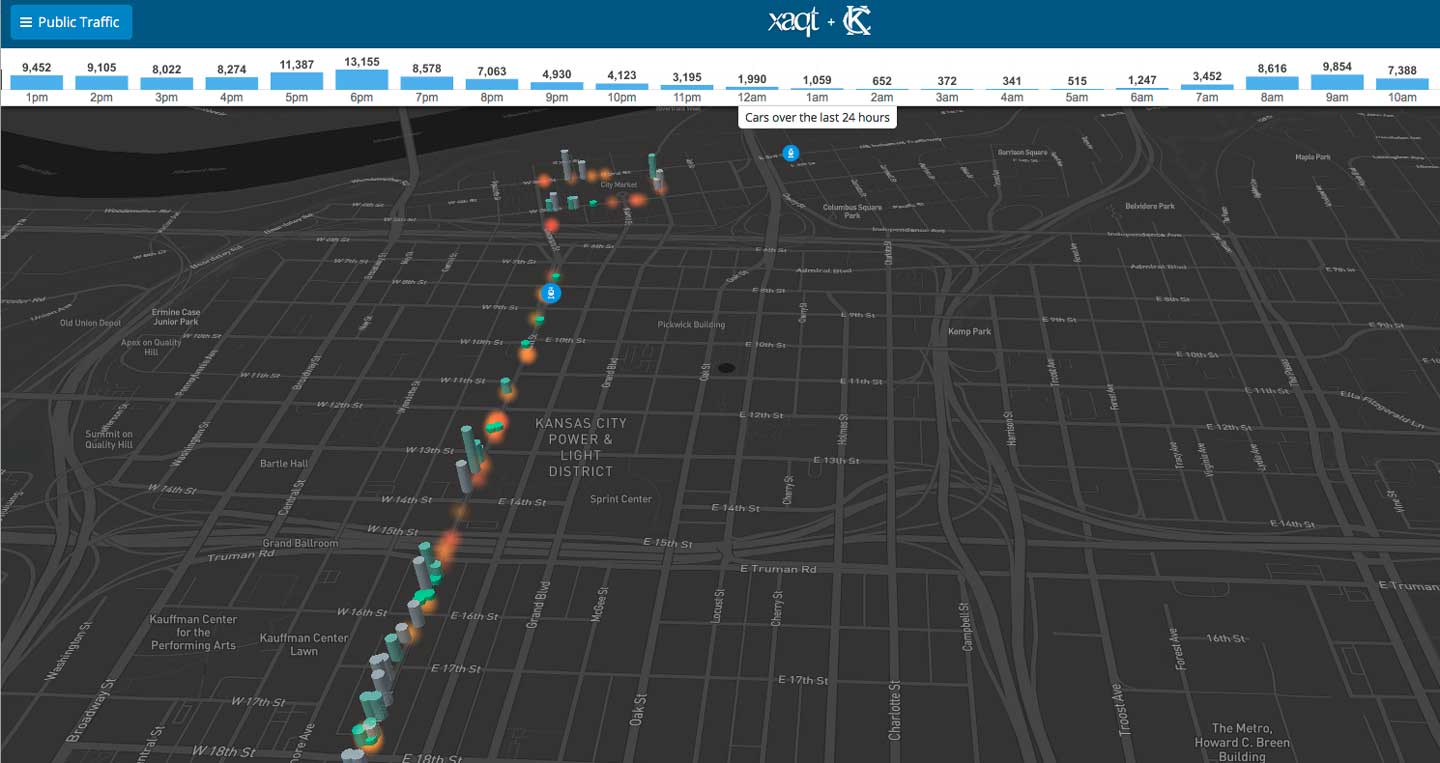Select blue streetcar marker near W 9th St
The height and width of the screenshot is (763, 1440).
coord(550,293)
